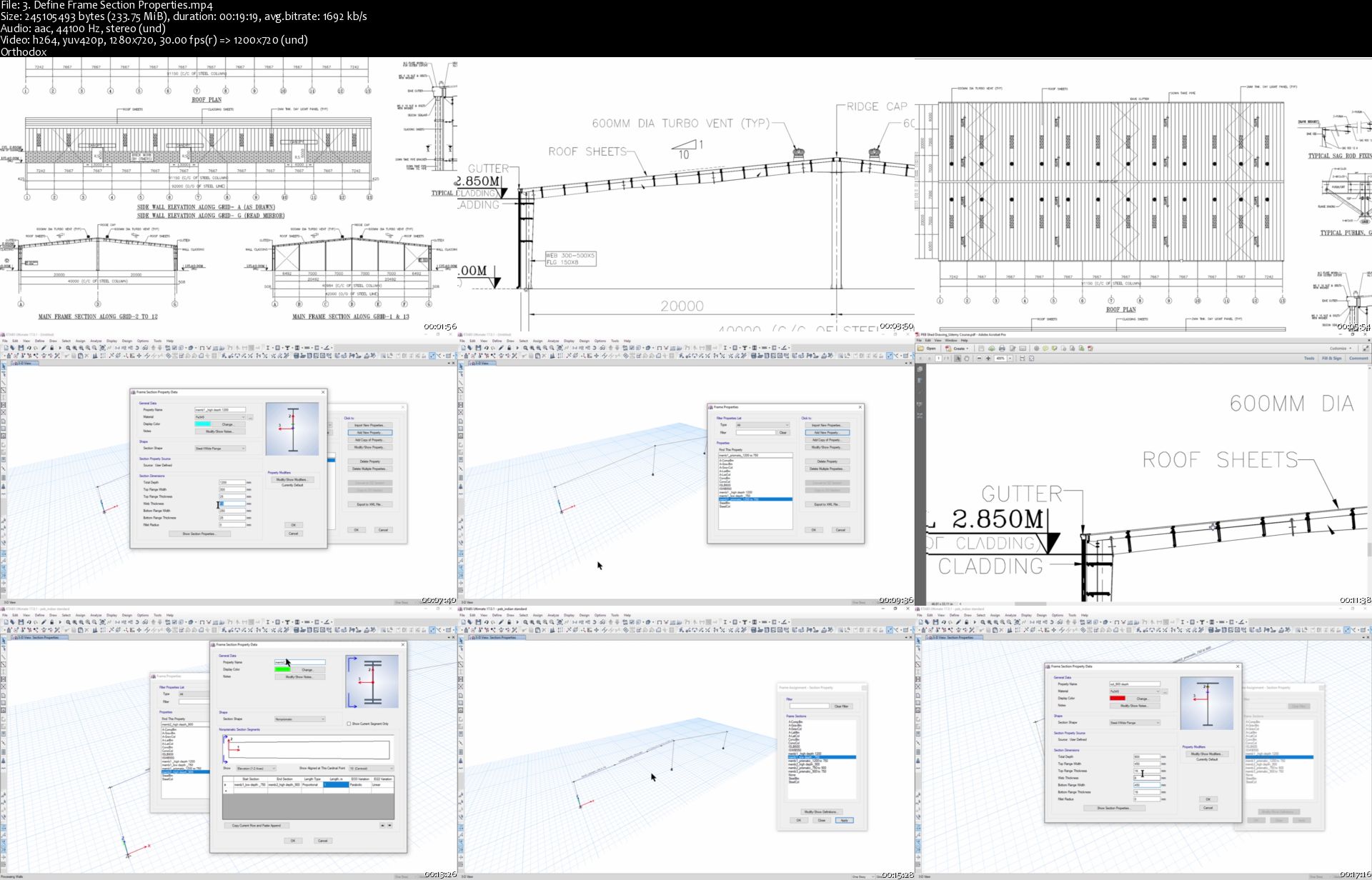Switch to Acrobat Fill & Sign tab
The image size is (1372, 880).
point(1331,358)
